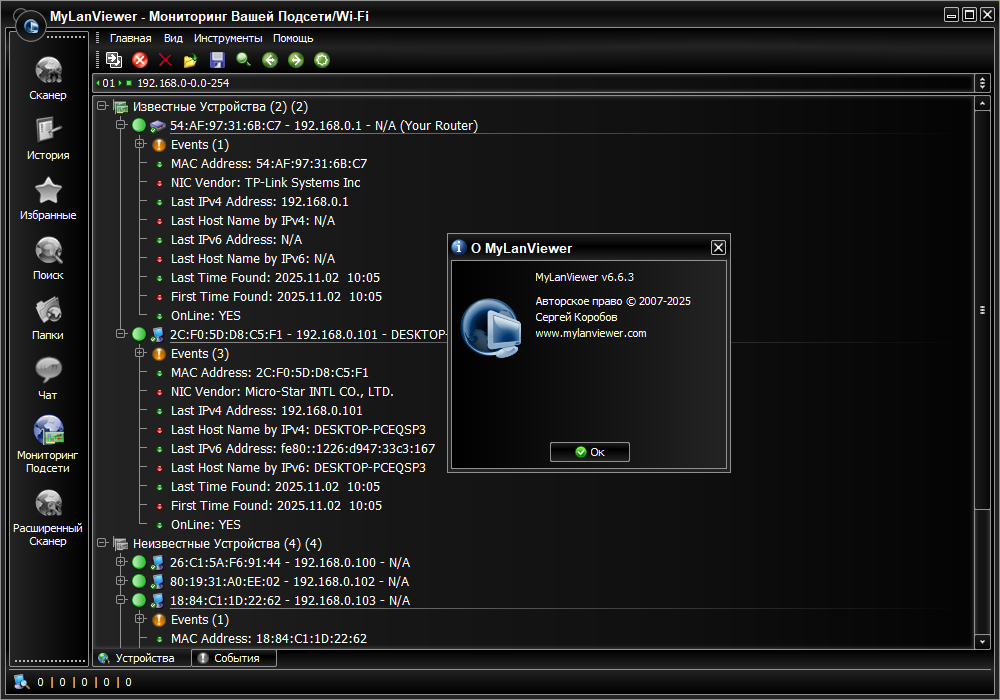Image resolution: width=1000 pixels, height=700 pixels.
Task: Click the status bar network icon
Action: point(22,682)
